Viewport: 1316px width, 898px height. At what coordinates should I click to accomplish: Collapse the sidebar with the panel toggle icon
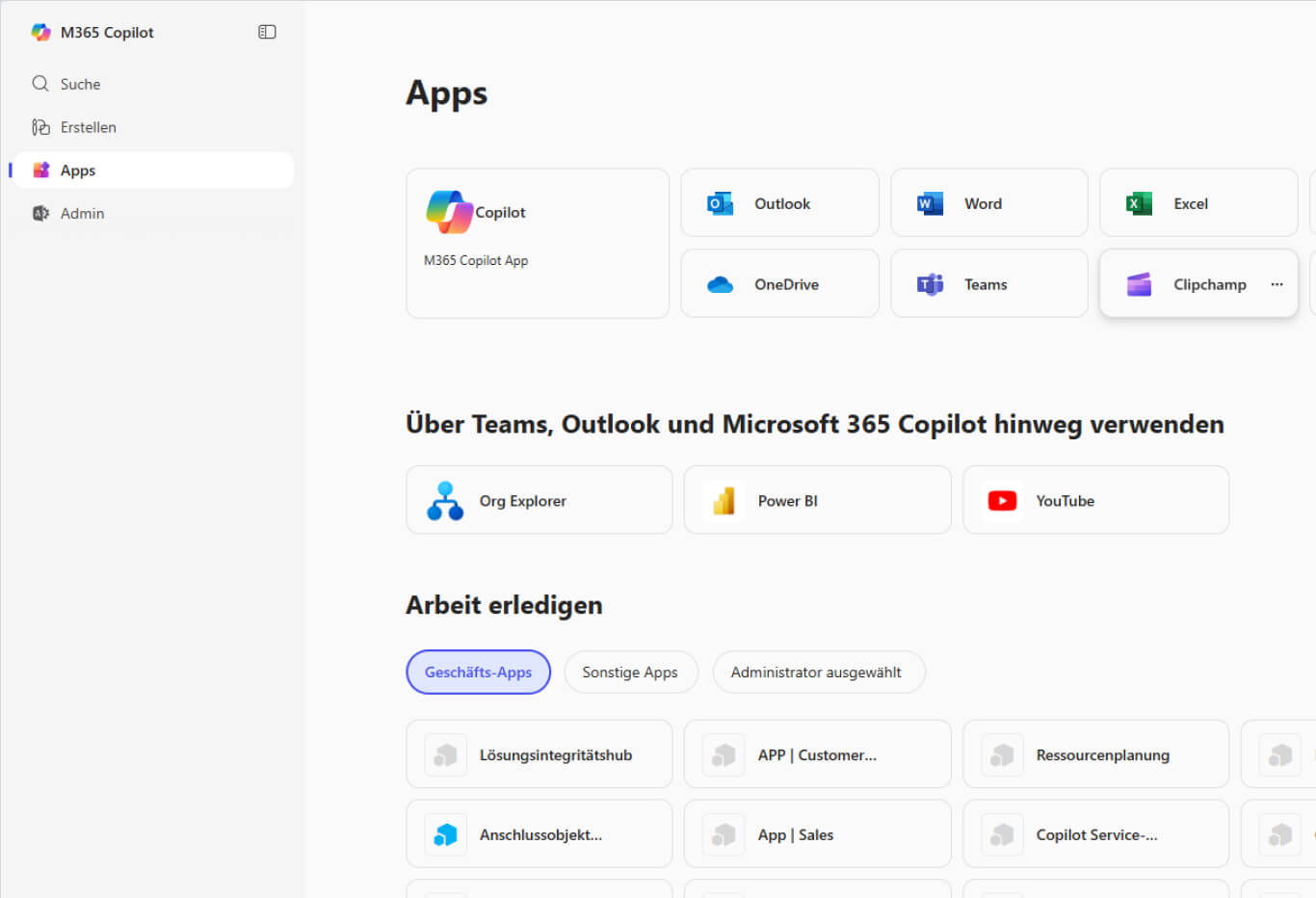[267, 32]
